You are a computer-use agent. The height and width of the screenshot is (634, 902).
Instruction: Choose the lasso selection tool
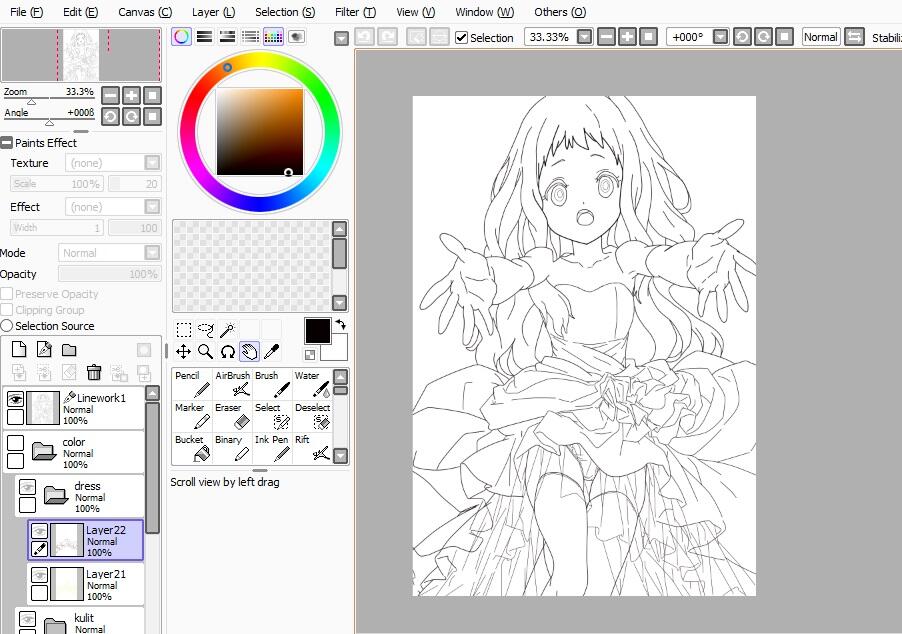(x=205, y=330)
